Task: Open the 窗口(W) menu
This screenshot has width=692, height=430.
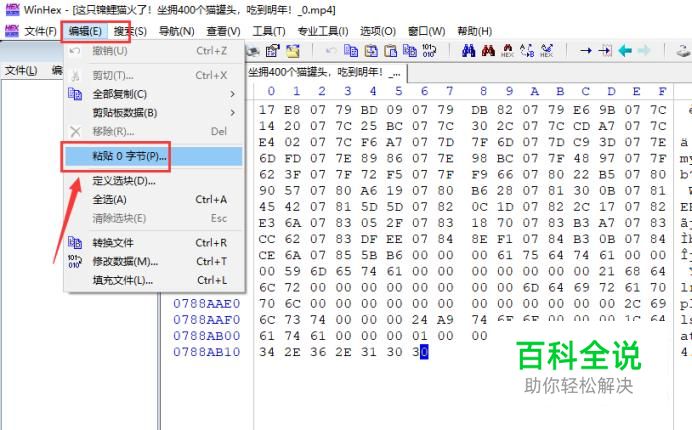Action: click(426, 31)
